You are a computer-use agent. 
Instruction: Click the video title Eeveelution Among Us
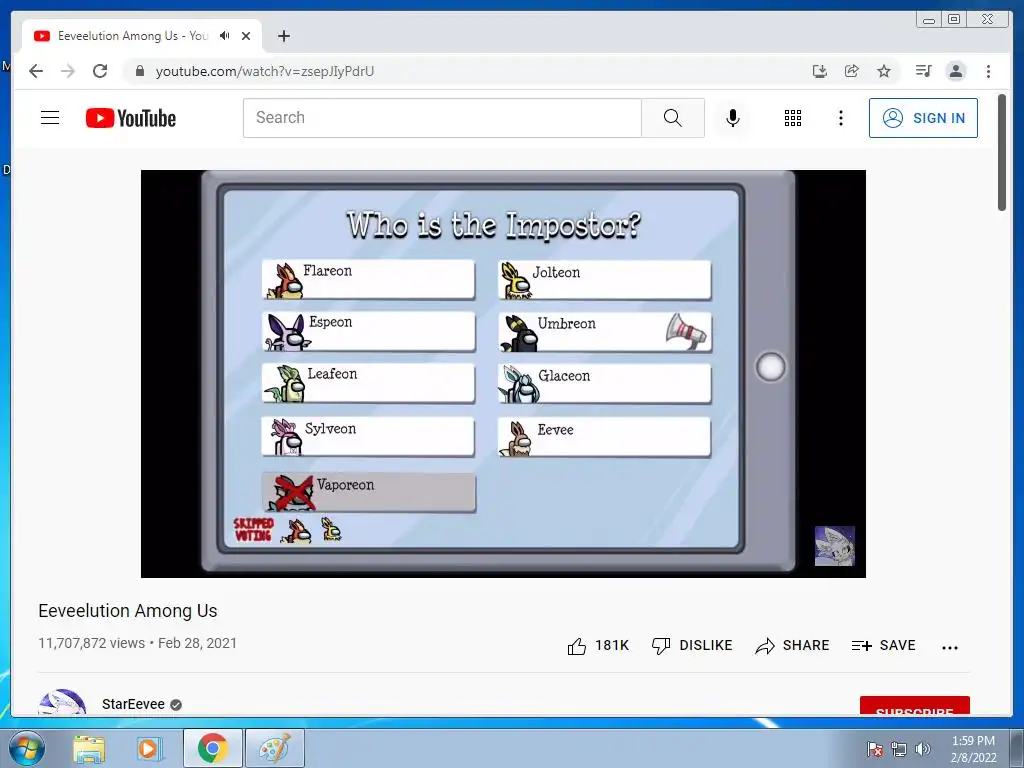click(x=128, y=611)
